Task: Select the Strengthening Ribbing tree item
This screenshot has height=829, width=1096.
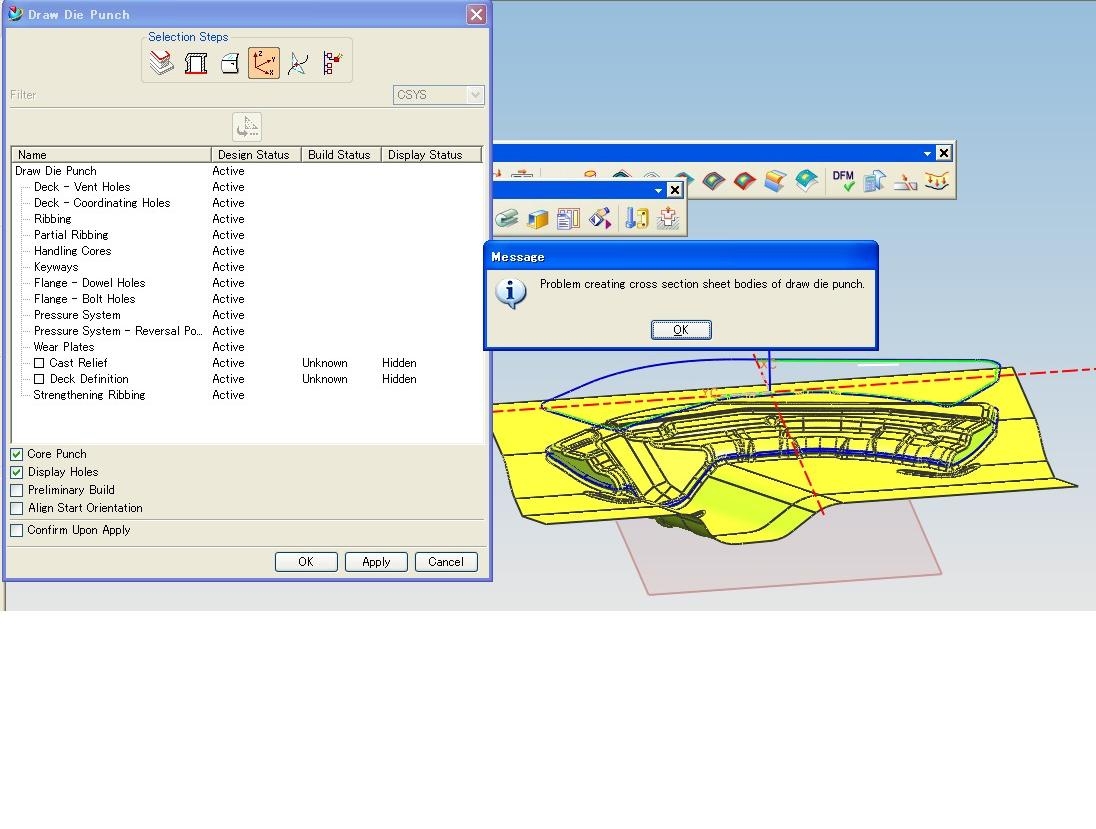Action: (x=89, y=396)
